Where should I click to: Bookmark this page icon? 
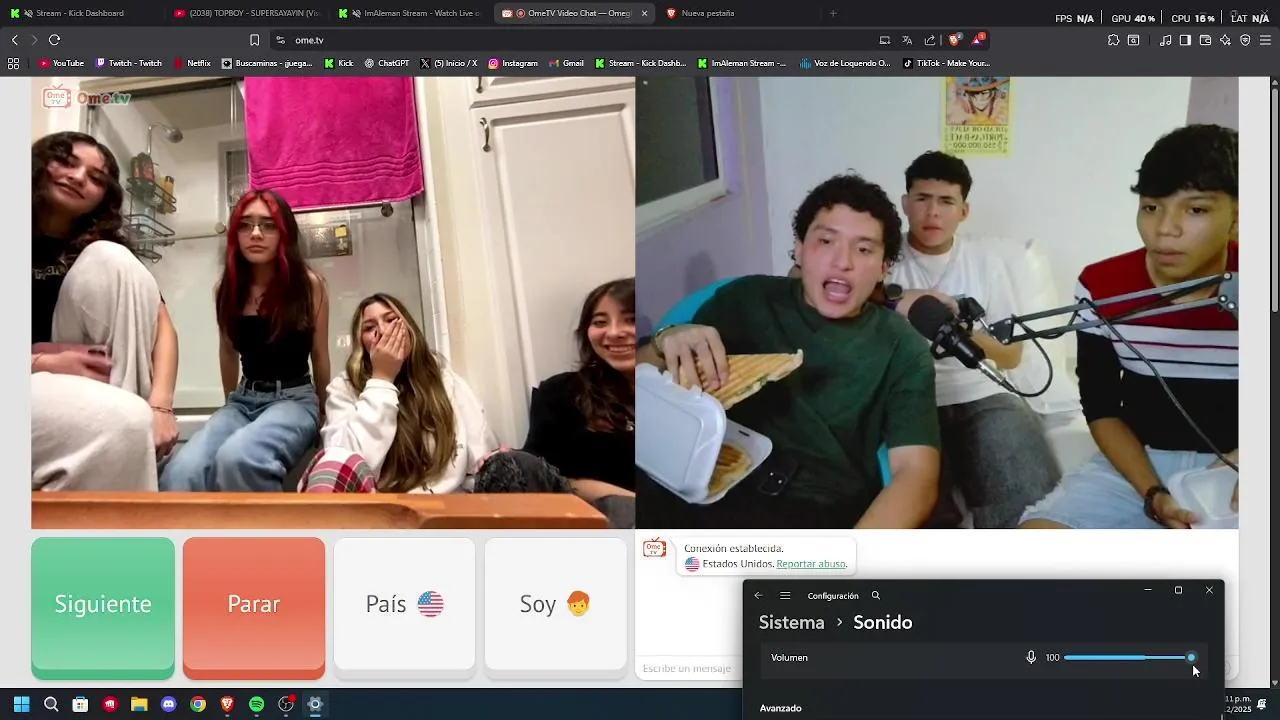coord(254,40)
